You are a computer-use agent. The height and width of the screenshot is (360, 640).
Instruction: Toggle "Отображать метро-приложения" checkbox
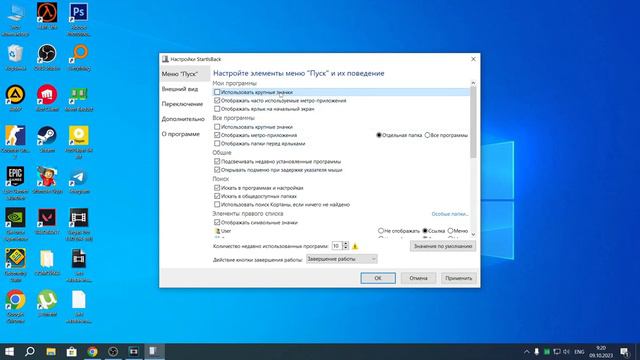pyautogui.click(x=217, y=135)
